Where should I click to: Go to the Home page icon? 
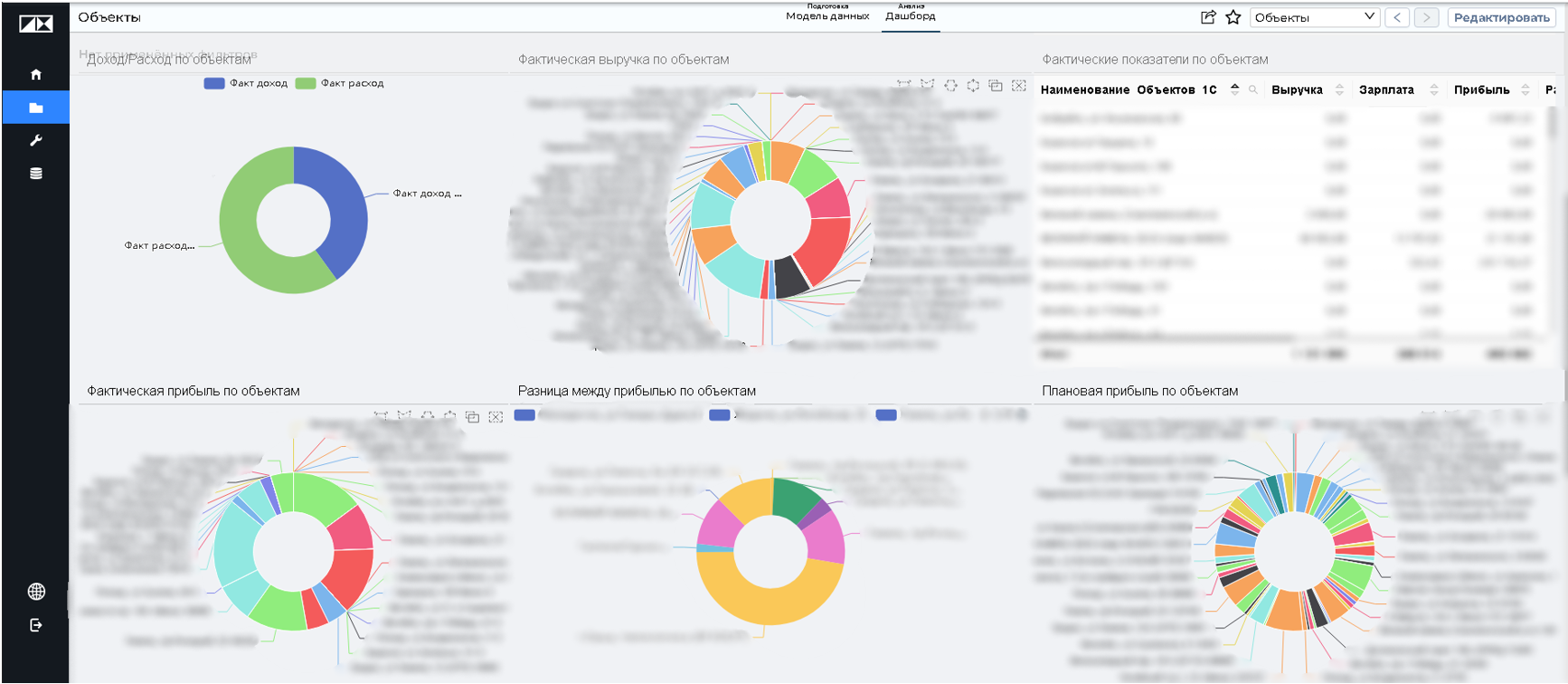click(x=36, y=74)
